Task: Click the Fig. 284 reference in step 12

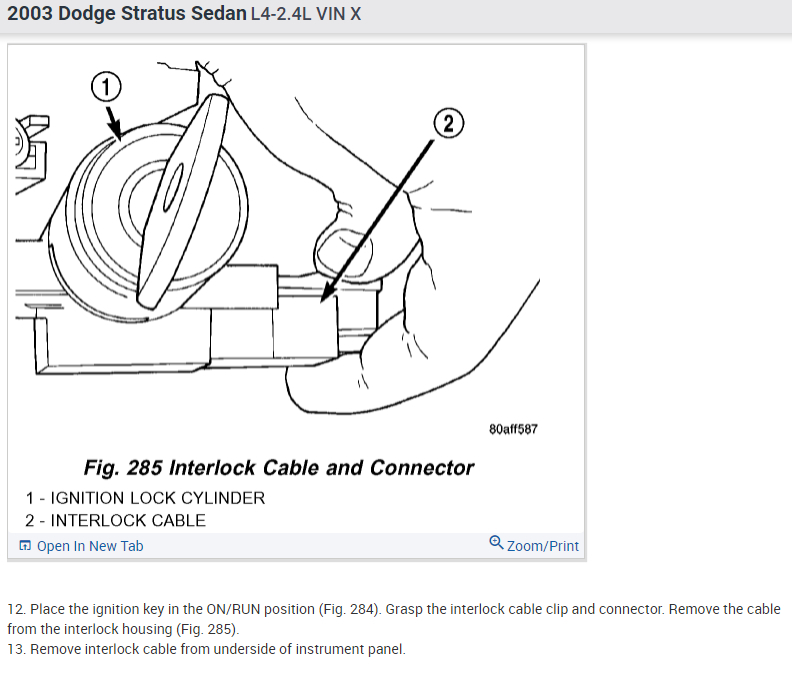Action: [x=349, y=609]
